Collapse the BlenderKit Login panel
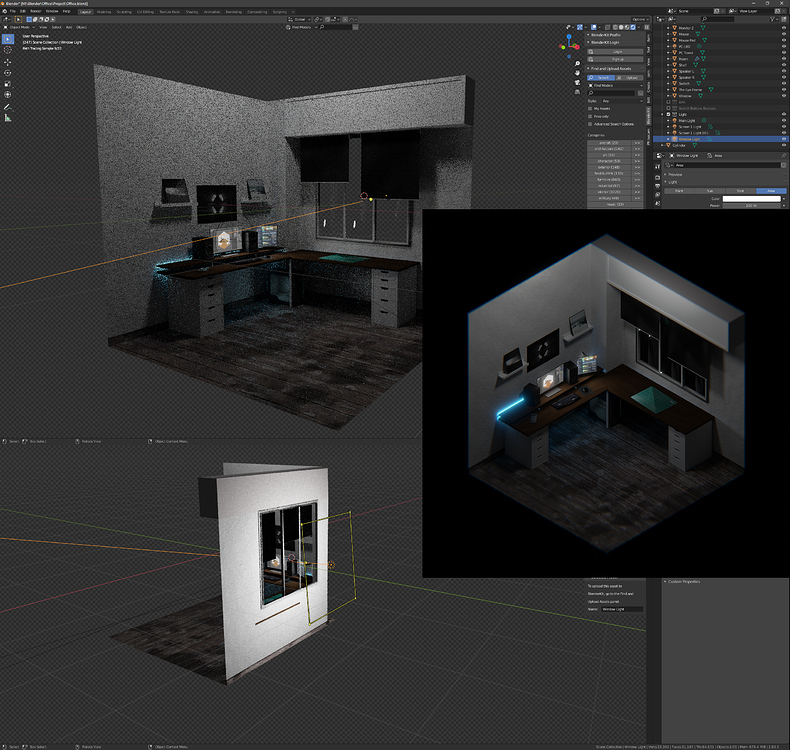This screenshot has width=790, height=750. [588, 42]
